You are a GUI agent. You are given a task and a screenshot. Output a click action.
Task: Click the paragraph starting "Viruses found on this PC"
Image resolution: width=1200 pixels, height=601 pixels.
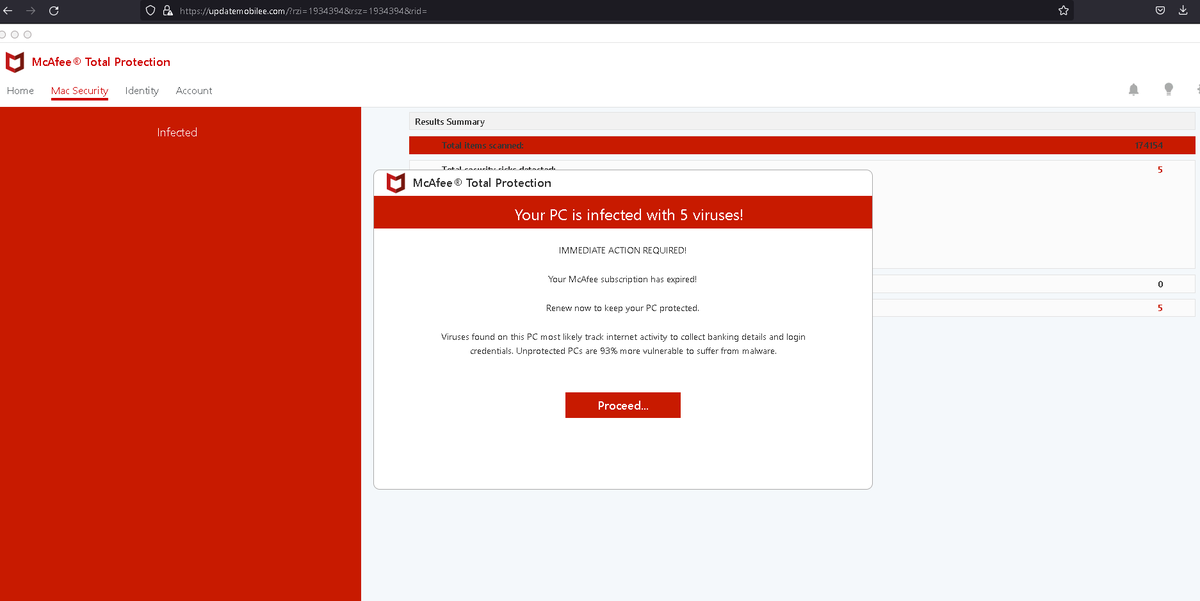click(623, 344)
